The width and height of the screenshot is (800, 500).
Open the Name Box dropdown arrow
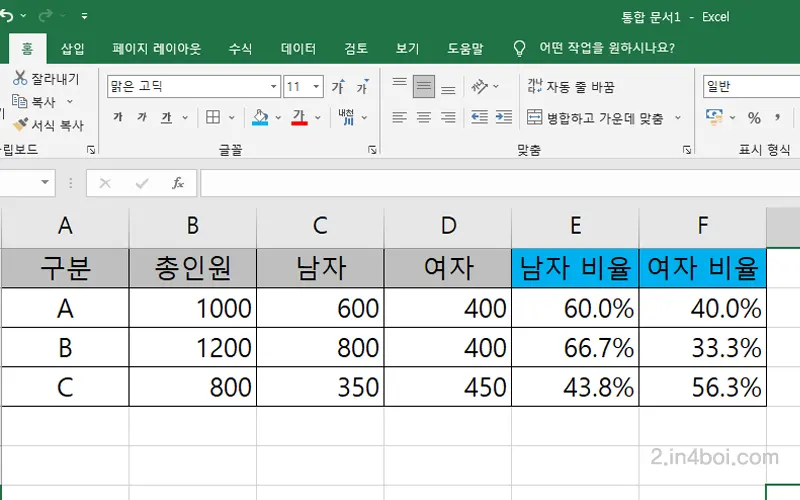pos(45,182)
